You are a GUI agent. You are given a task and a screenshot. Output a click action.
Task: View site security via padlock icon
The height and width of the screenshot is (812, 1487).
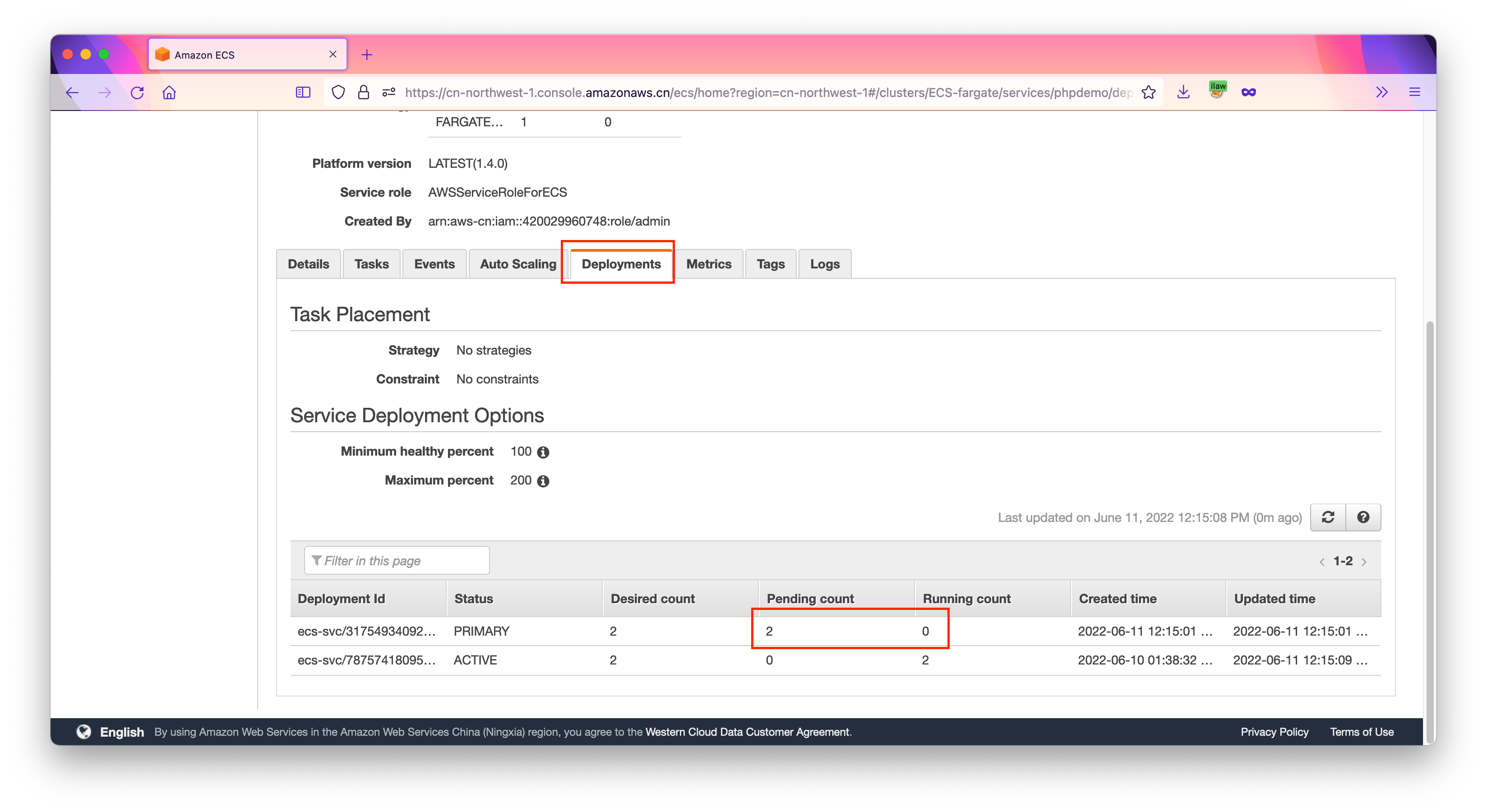[363, 92]
